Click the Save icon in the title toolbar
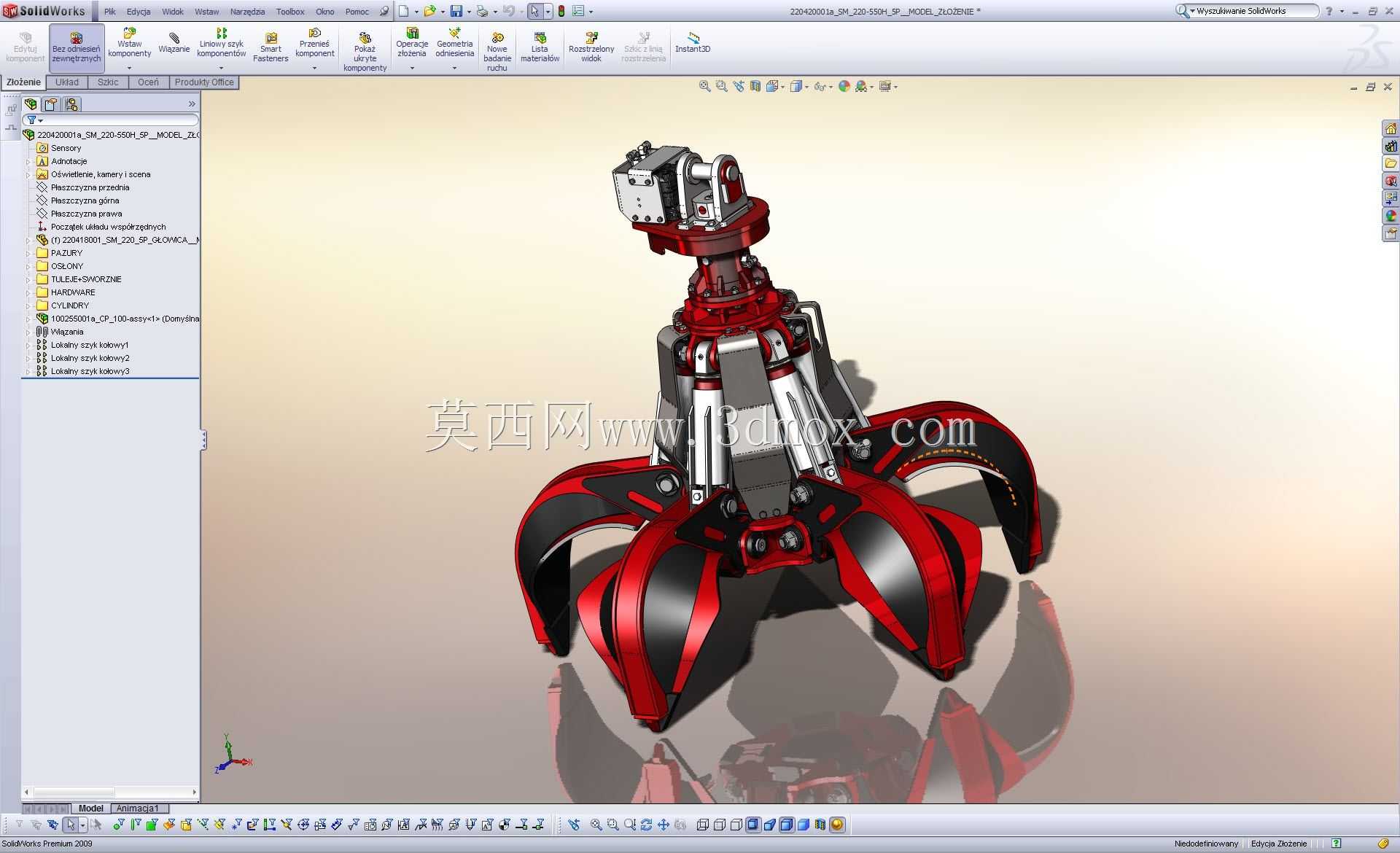This screenshot has width=1400, height=853. (456, 11)
